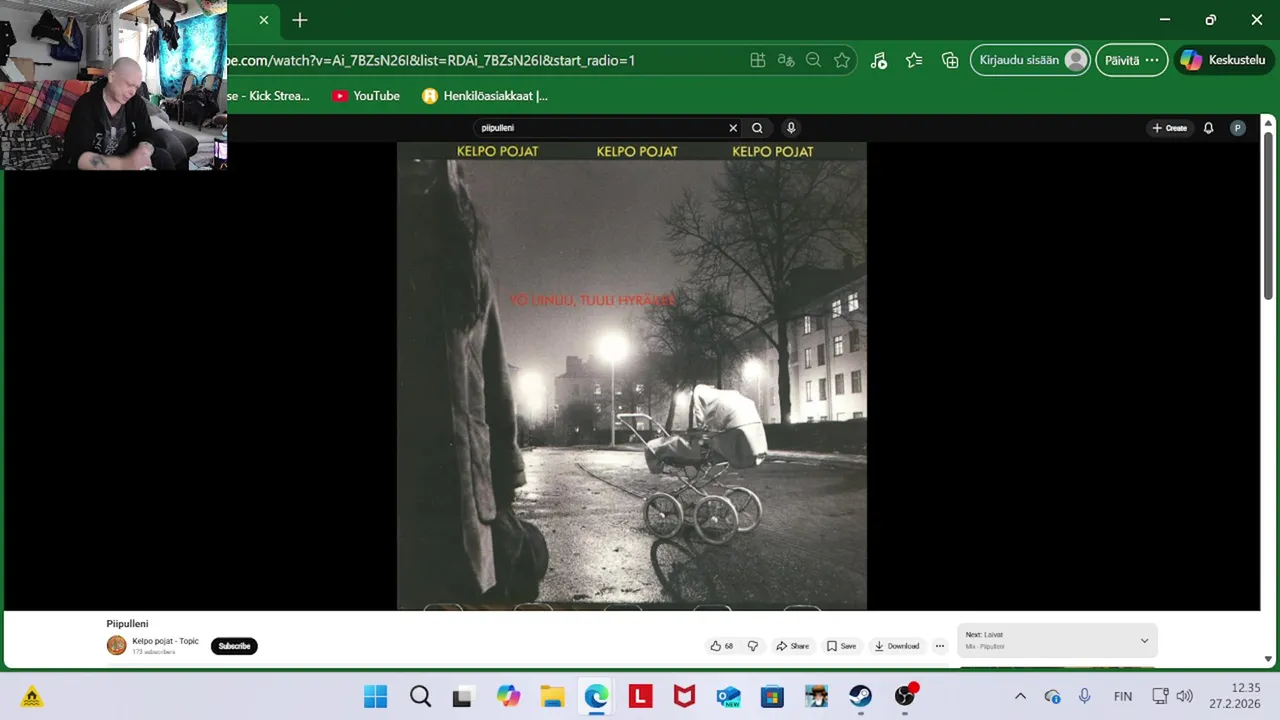Open the collections icon
Image resolution: width=1280 pixels, height=720 pixels.
(950, 60)
